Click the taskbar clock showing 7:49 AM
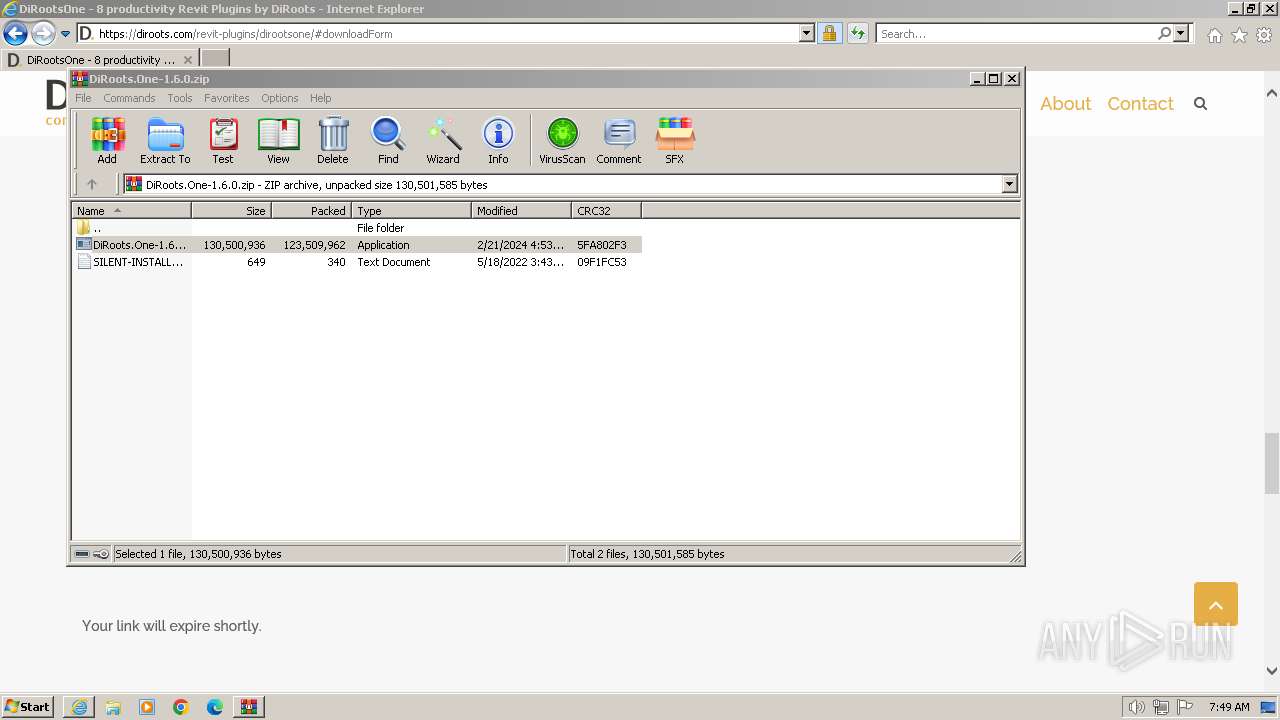The width and height of the screenshot is (1280, 720). point(1229,707)
